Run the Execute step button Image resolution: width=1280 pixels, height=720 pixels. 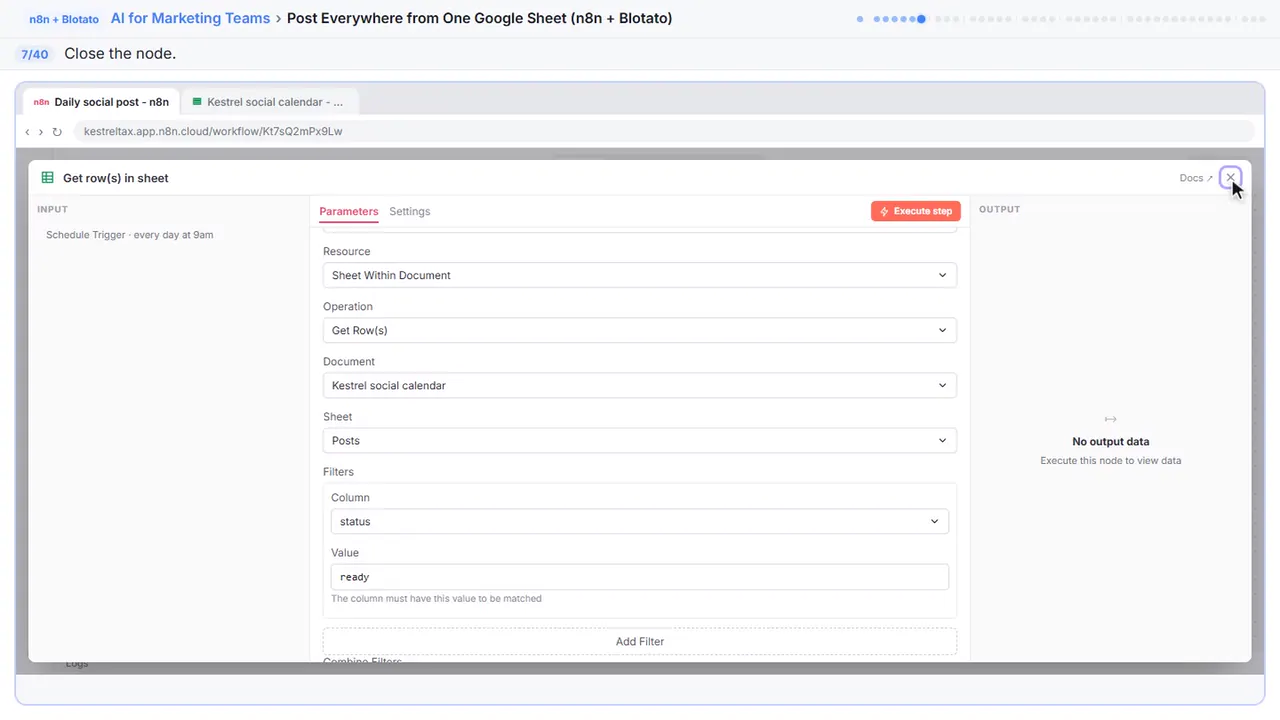pyautogui.click(x=916, y=211)
